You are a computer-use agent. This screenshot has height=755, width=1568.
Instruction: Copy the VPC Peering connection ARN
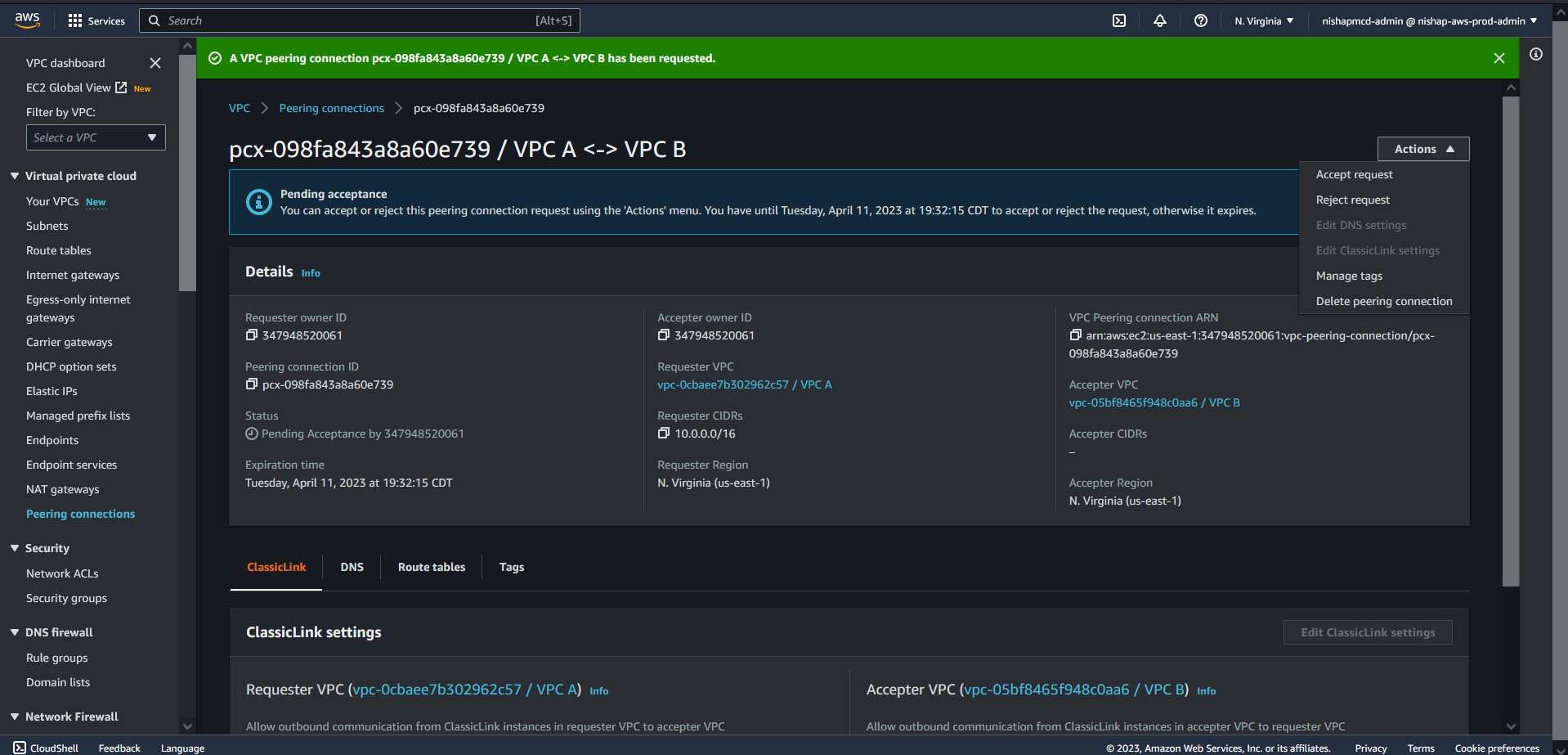[1075, 335]
